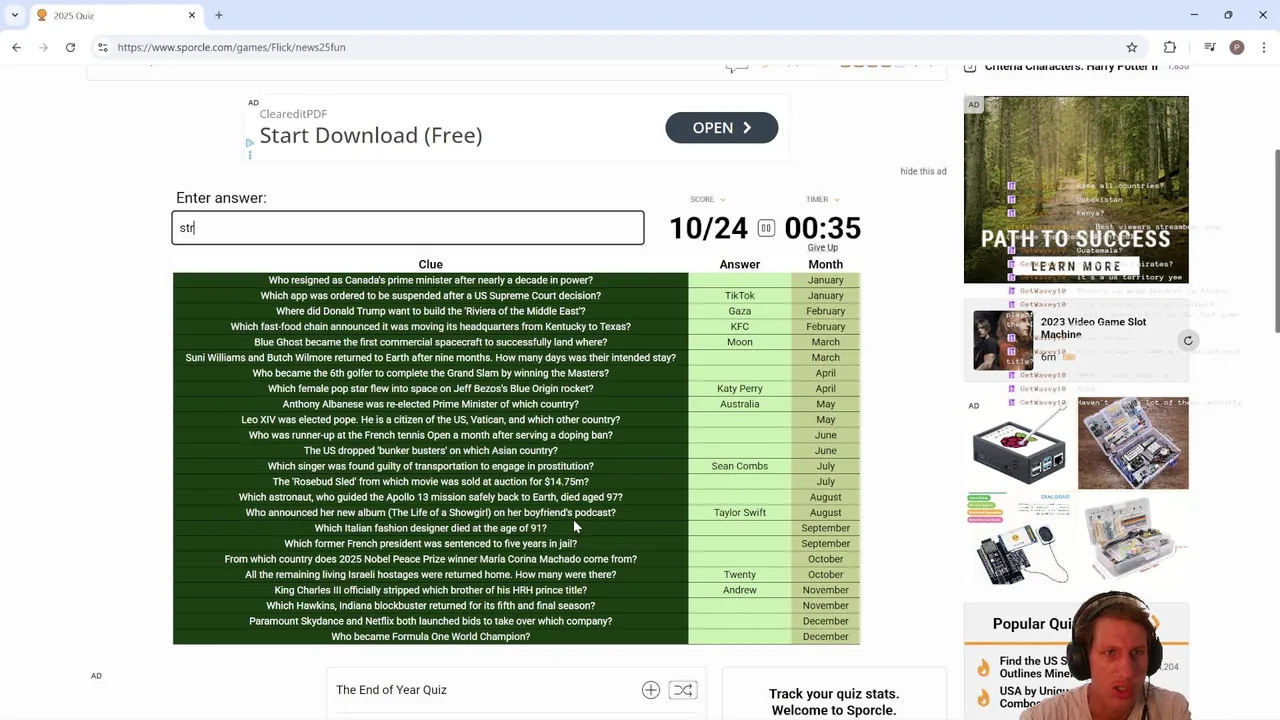Select the clue about Suni Williams and Butch Wilmore
The width and height of the screenshot is (1280, 720).
click(x=430, y=358)
